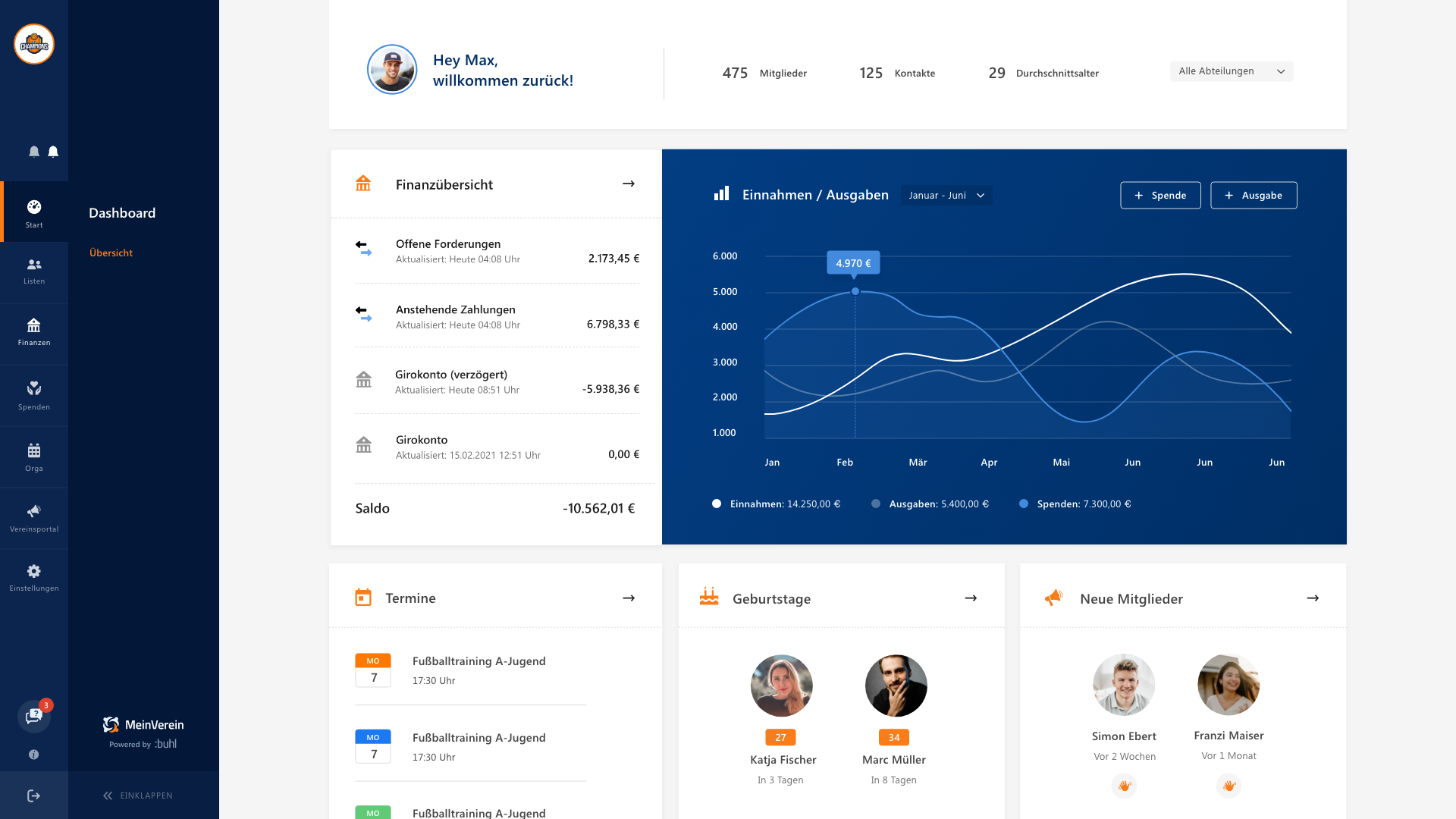Viewport: 1456px width, 819px height.
Task: Toggle Einnahmen series in chart legend
Action: tap(777, 504)
